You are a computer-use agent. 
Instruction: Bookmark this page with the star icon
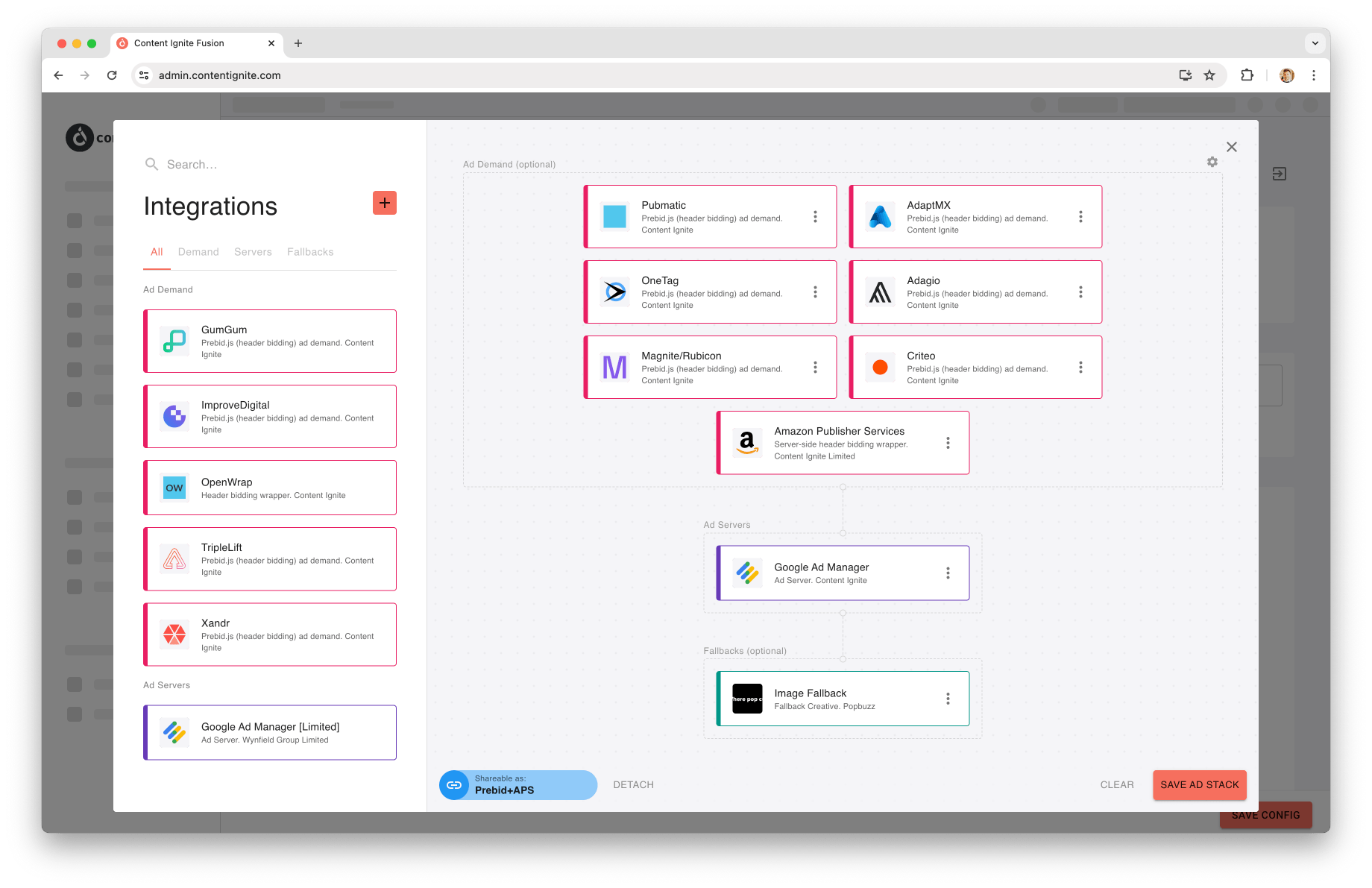[1209, 75]
